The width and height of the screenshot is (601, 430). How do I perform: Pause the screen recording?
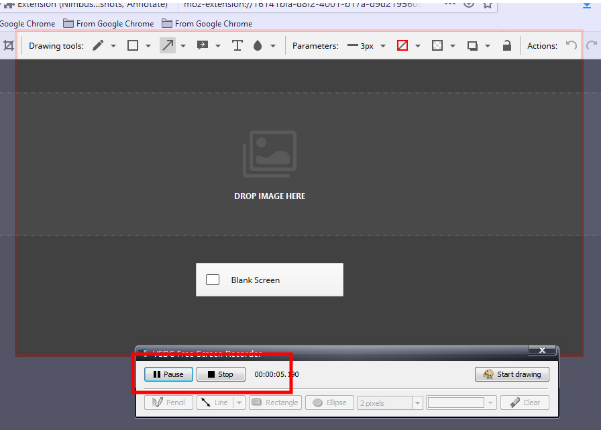[x=168, y=375]
